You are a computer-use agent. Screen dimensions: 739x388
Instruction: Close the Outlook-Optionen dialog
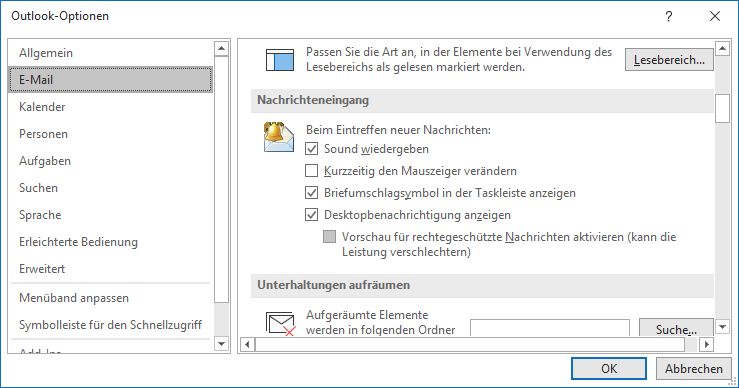[714, 17]
